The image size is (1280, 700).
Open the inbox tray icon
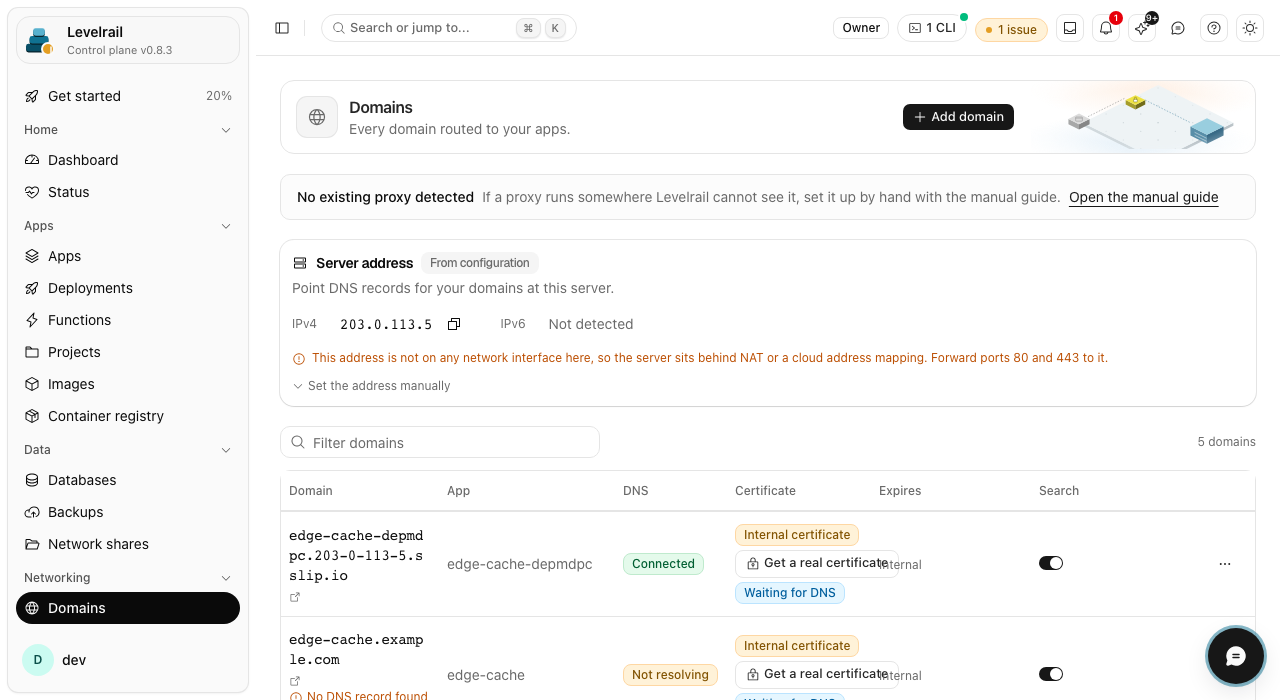1070,28
